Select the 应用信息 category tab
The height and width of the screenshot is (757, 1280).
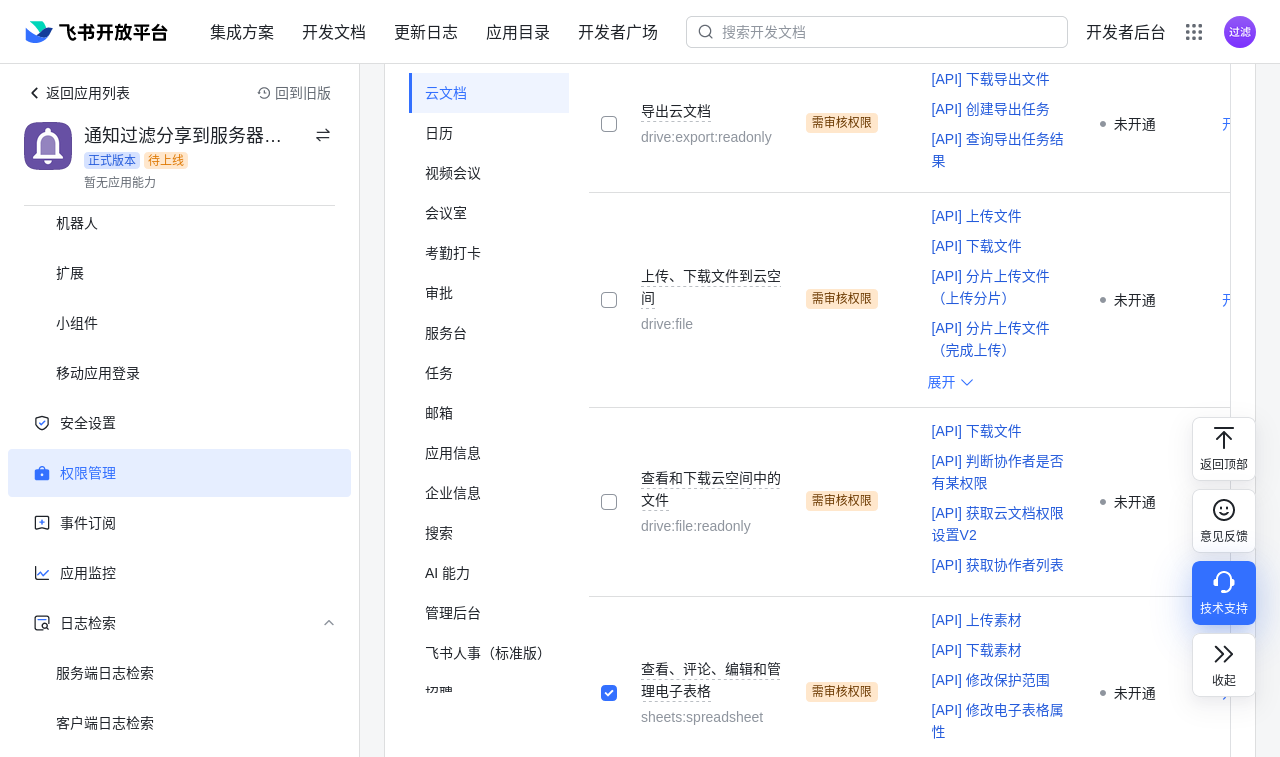(489, 453)
